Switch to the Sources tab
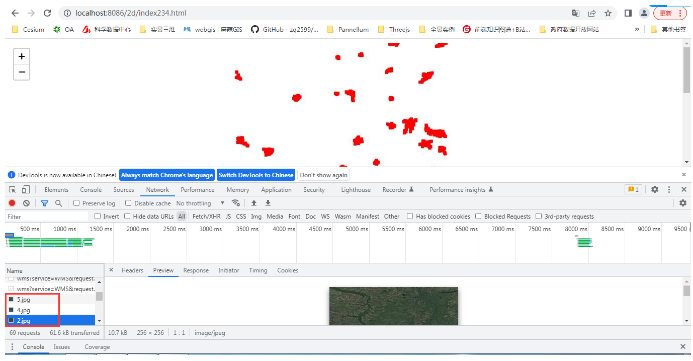This screenshot has width=693, height=361. (x=124, y=190)
